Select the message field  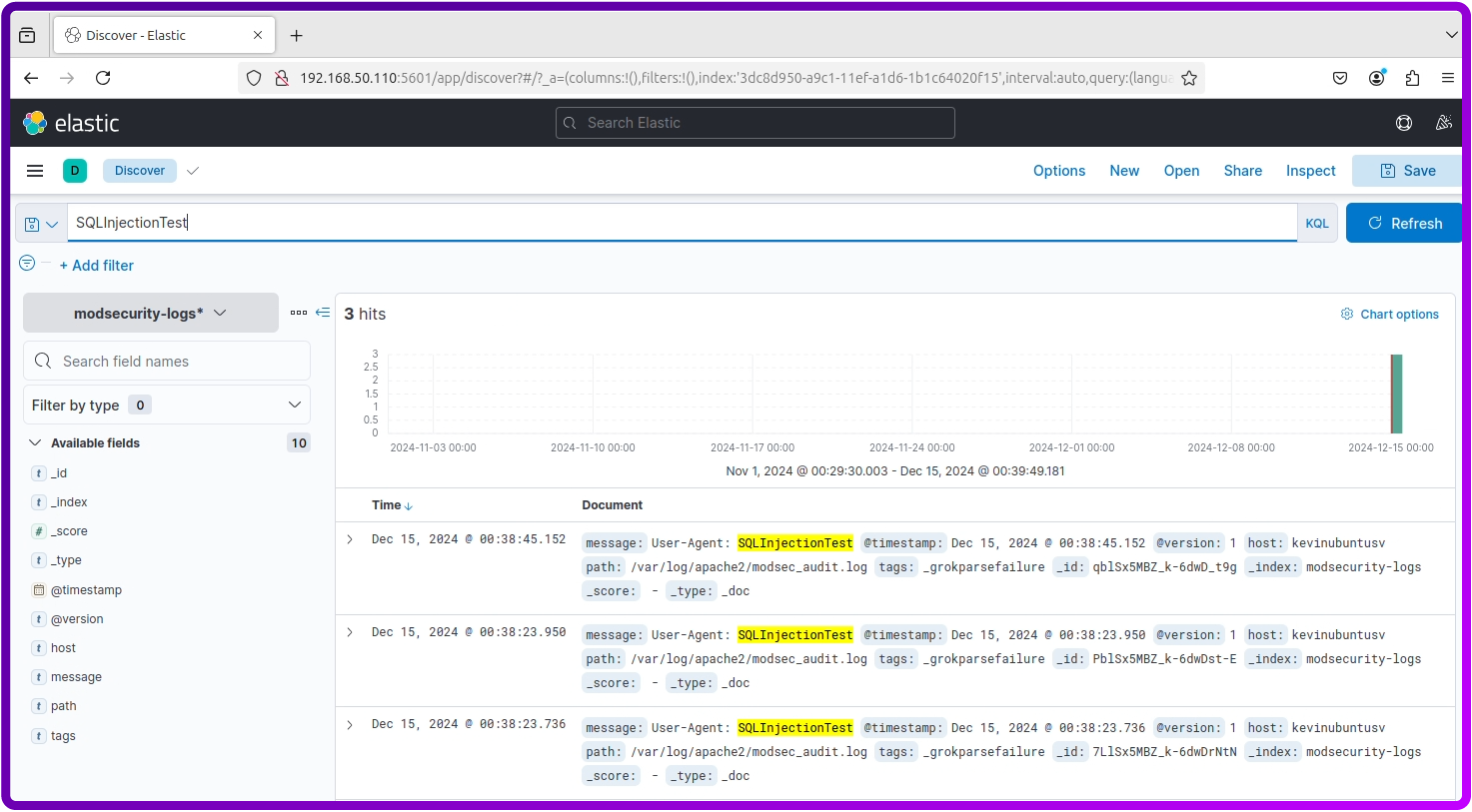coord(76,677)
